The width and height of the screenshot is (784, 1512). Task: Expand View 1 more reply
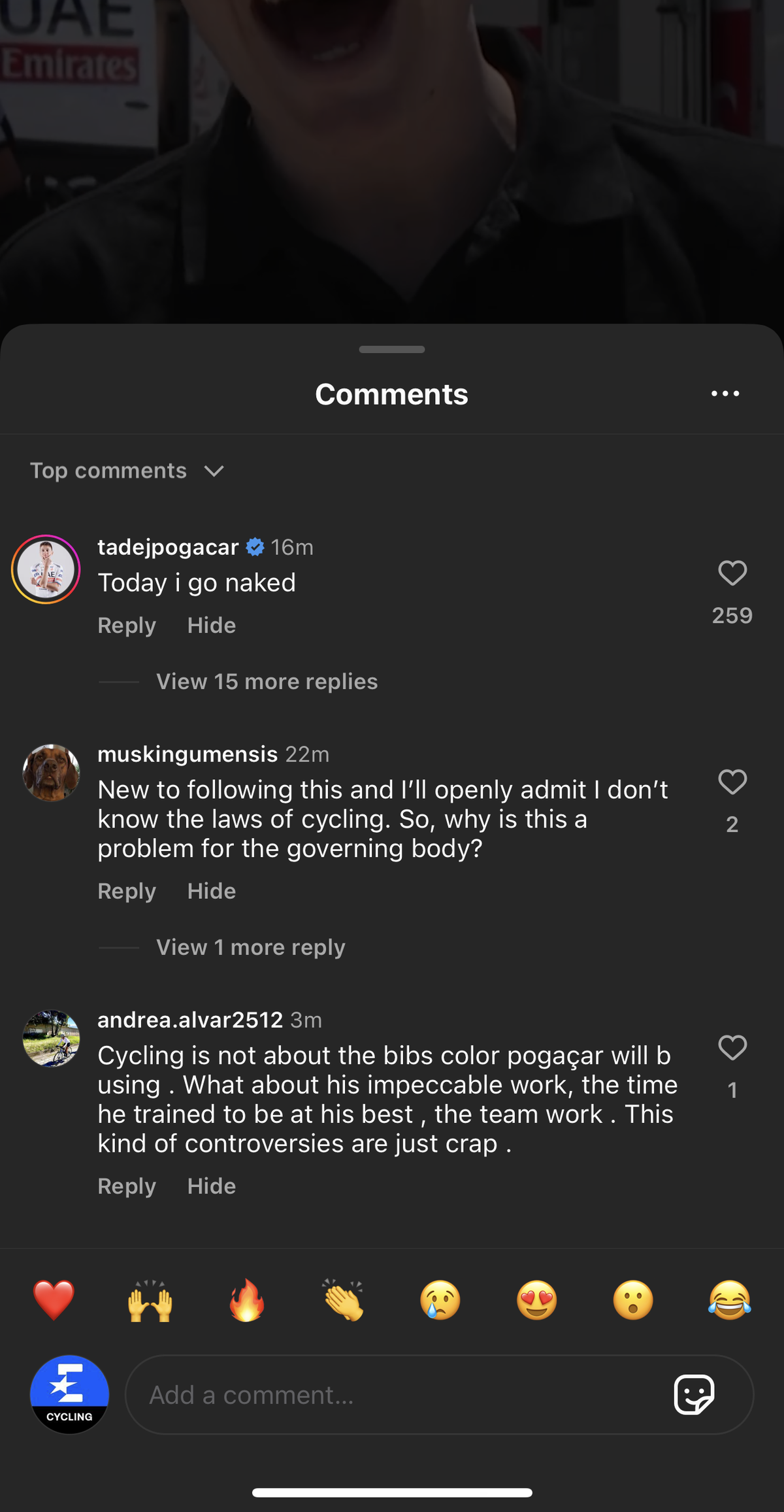[x=251, y=947]
